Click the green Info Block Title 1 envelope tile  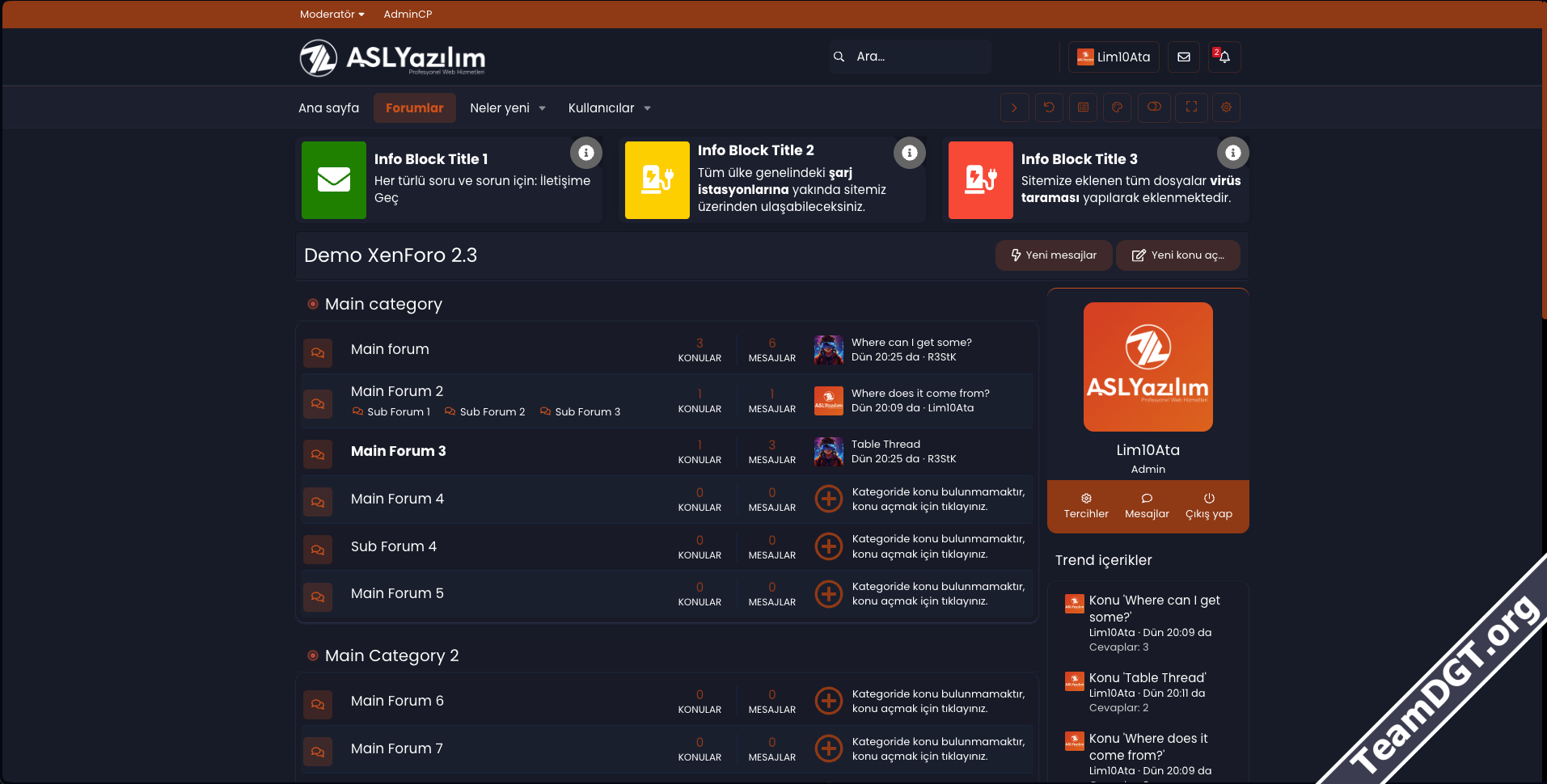(x=333, y=180)
